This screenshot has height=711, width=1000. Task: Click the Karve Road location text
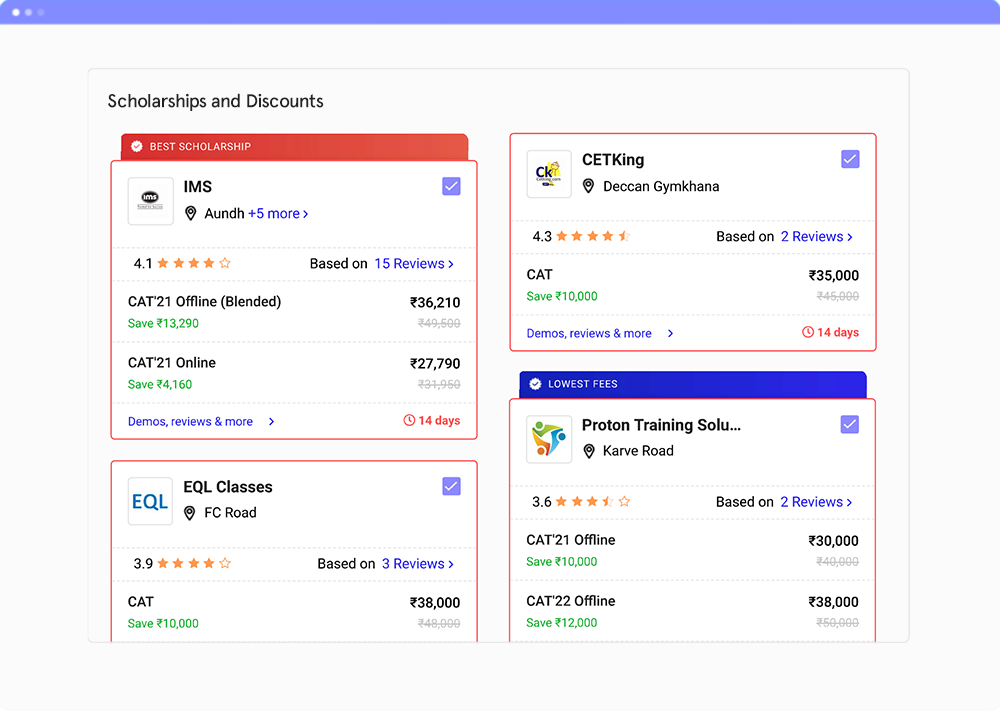coord(638,451)
